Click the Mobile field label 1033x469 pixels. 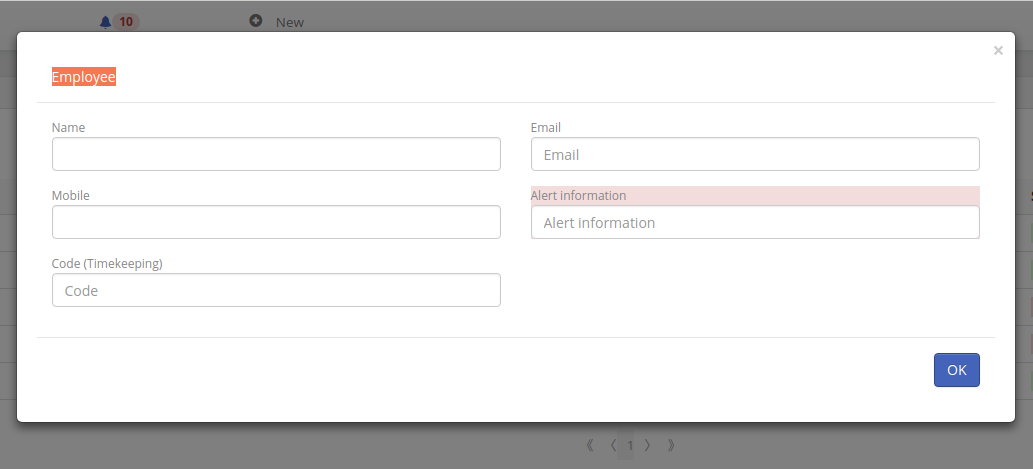tap(70, 196)
